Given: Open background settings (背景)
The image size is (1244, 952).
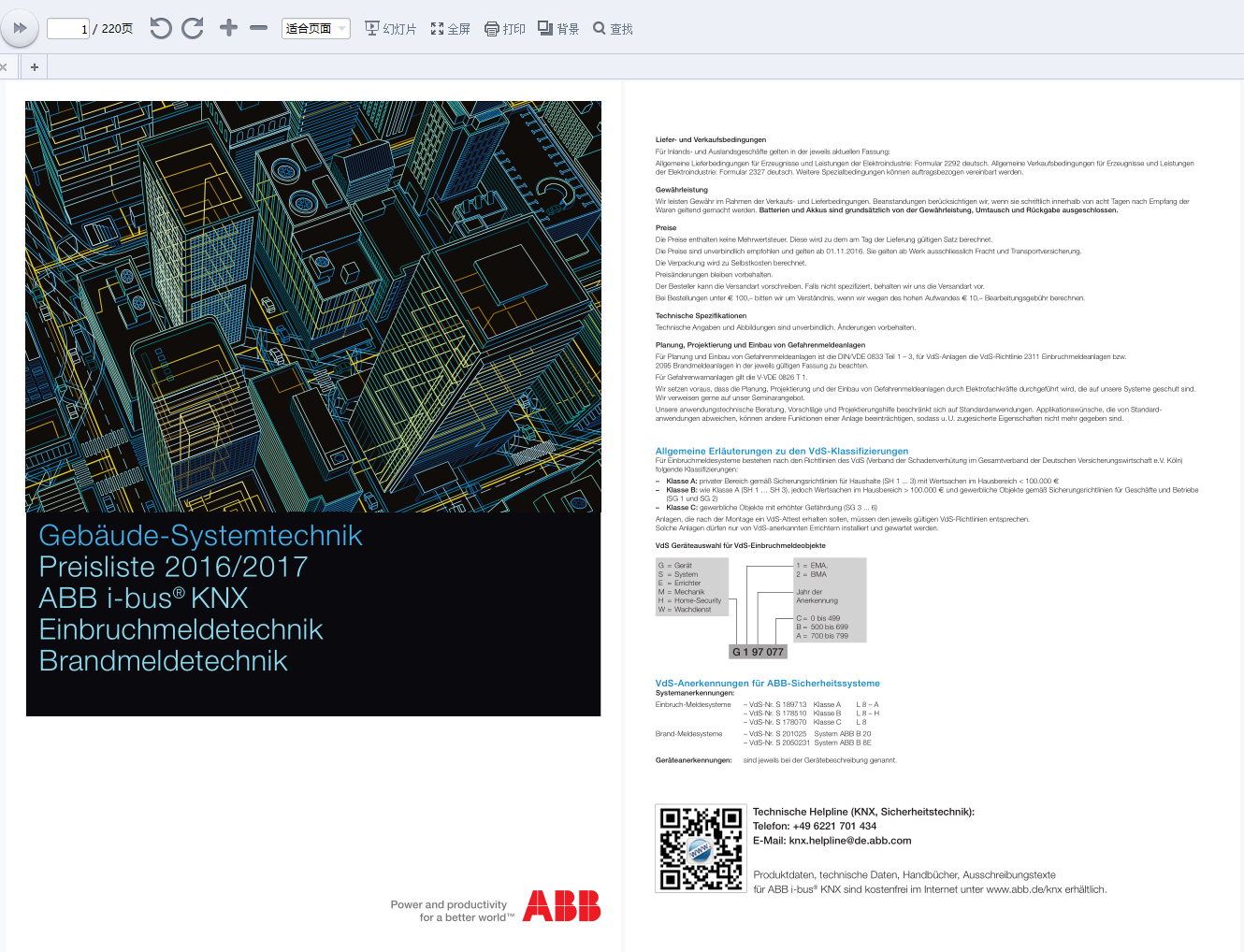Looking at the screenshot, I should (558, 29).
